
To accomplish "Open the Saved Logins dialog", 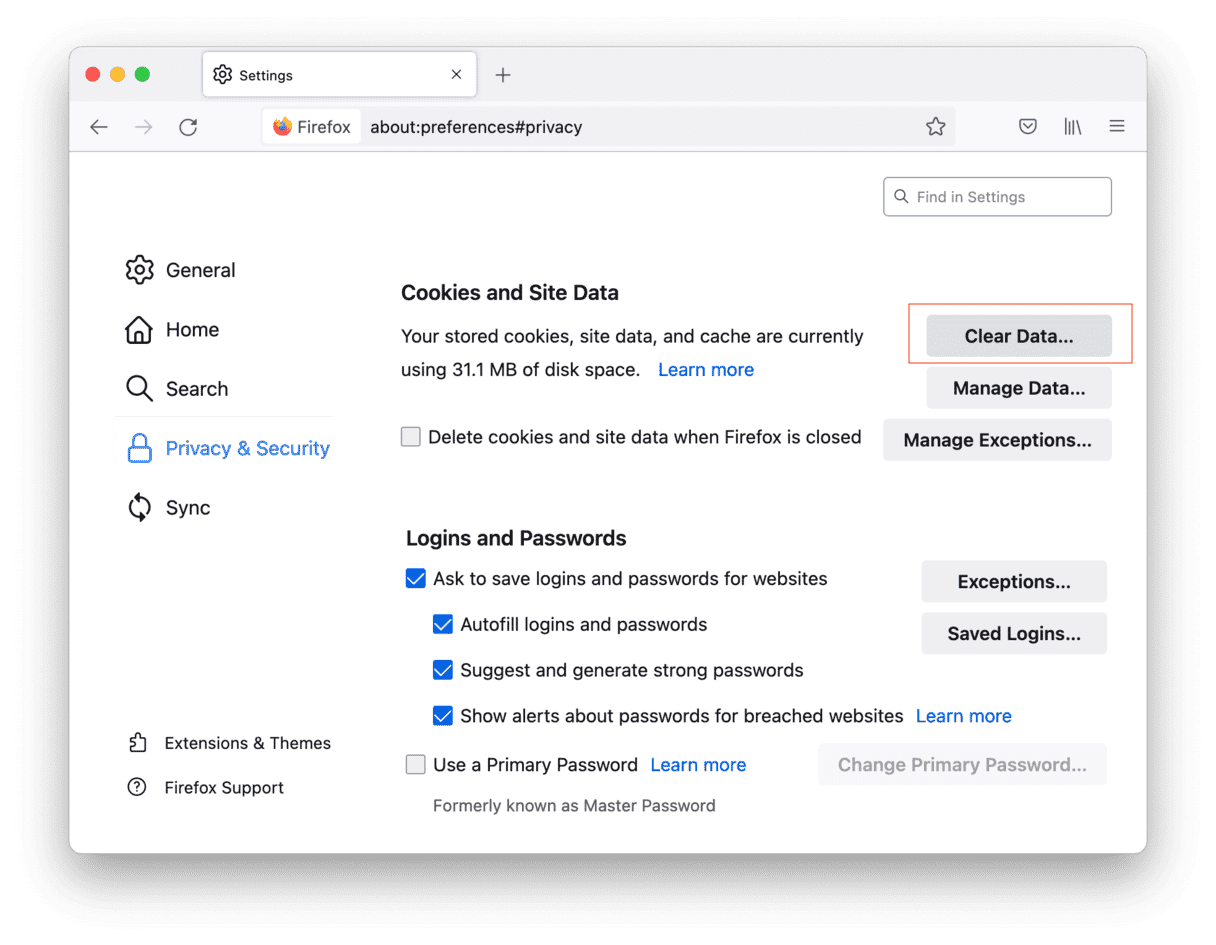I will 1013,634.
